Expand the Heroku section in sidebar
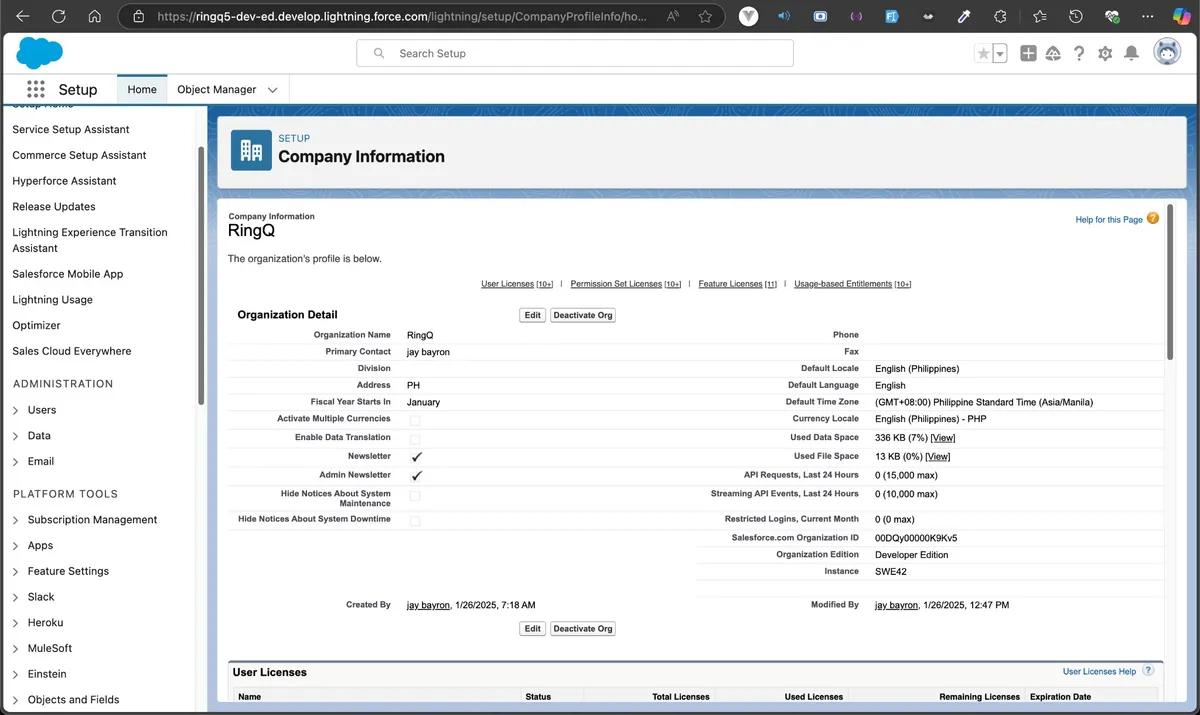 16,623
